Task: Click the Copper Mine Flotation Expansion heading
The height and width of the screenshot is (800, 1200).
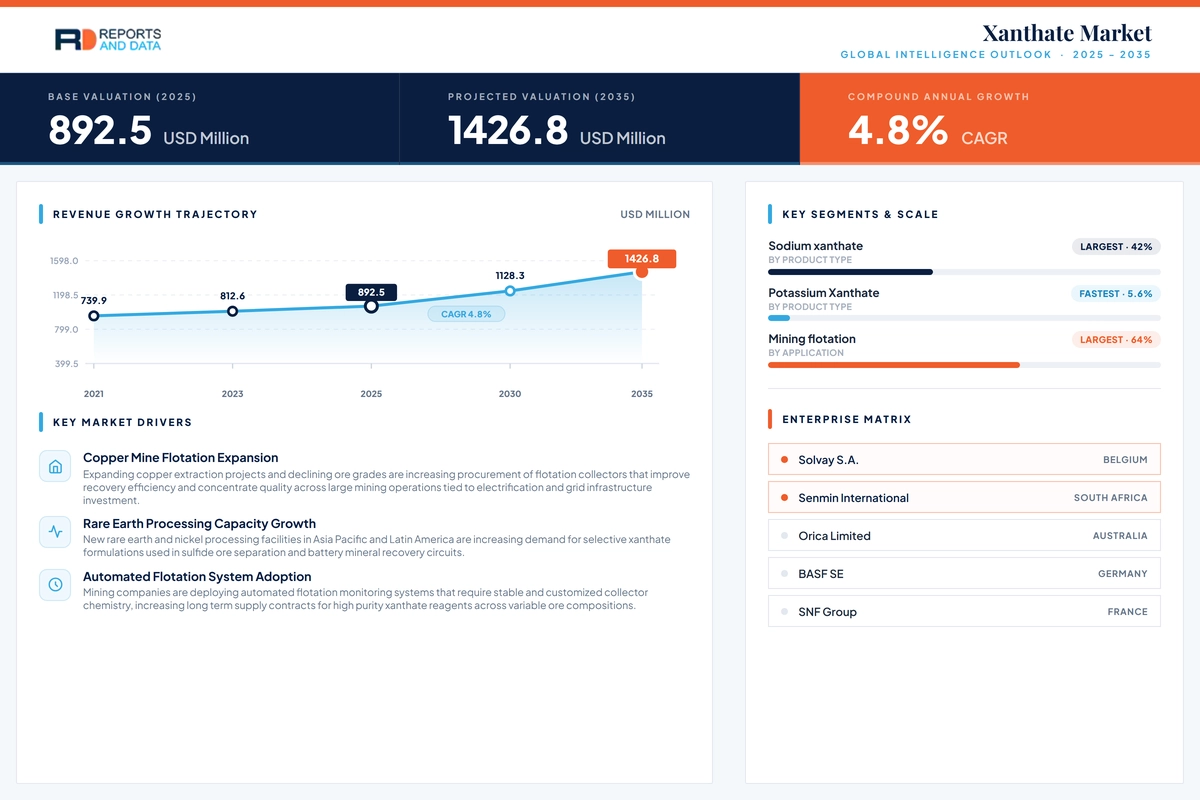Action: [x=181, y=458]
